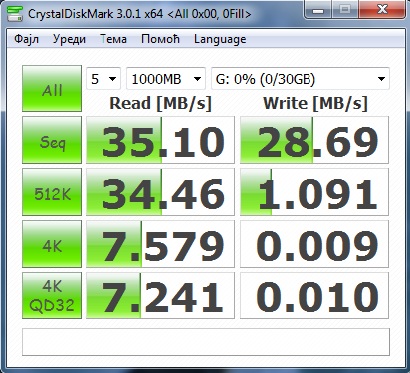Open the 1000MB test size dropdown

(166, 79)
